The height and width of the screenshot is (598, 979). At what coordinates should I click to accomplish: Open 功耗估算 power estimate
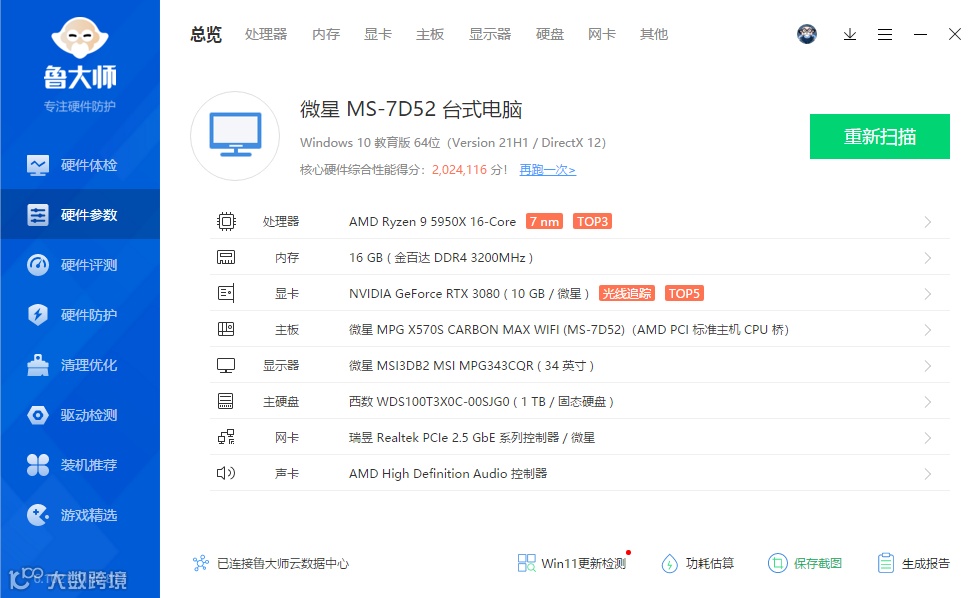(697, 564)
